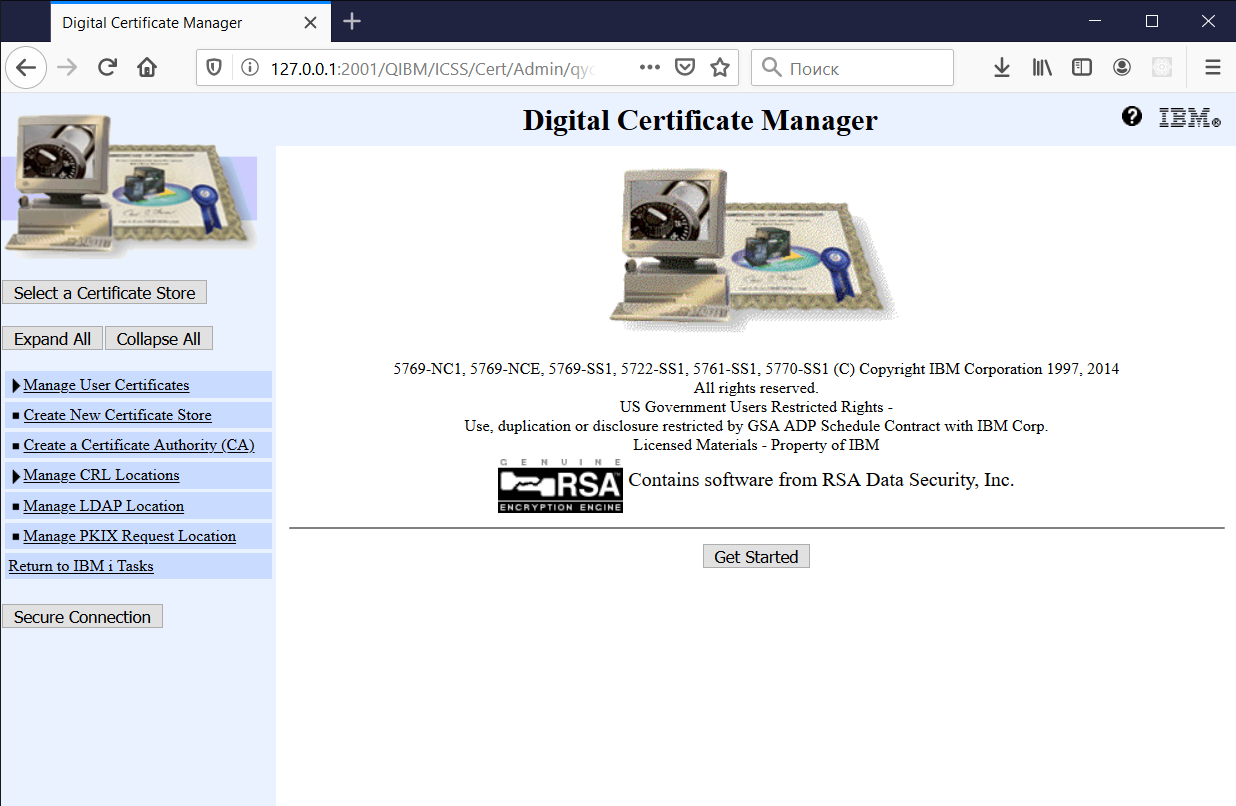Open the Help question mark icon
This screenshot has height=806, width=1236.
pyautogui.click(x=1132, y=117)
